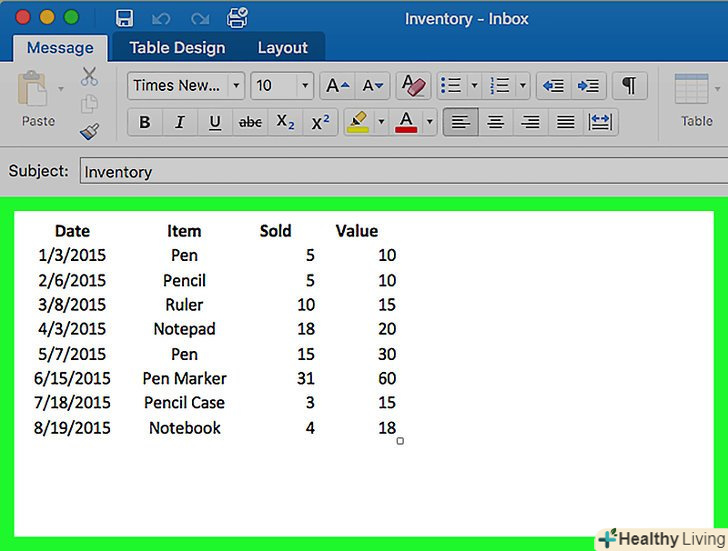
Task: Toggle Italic formatting
Action: click(180, 122)
